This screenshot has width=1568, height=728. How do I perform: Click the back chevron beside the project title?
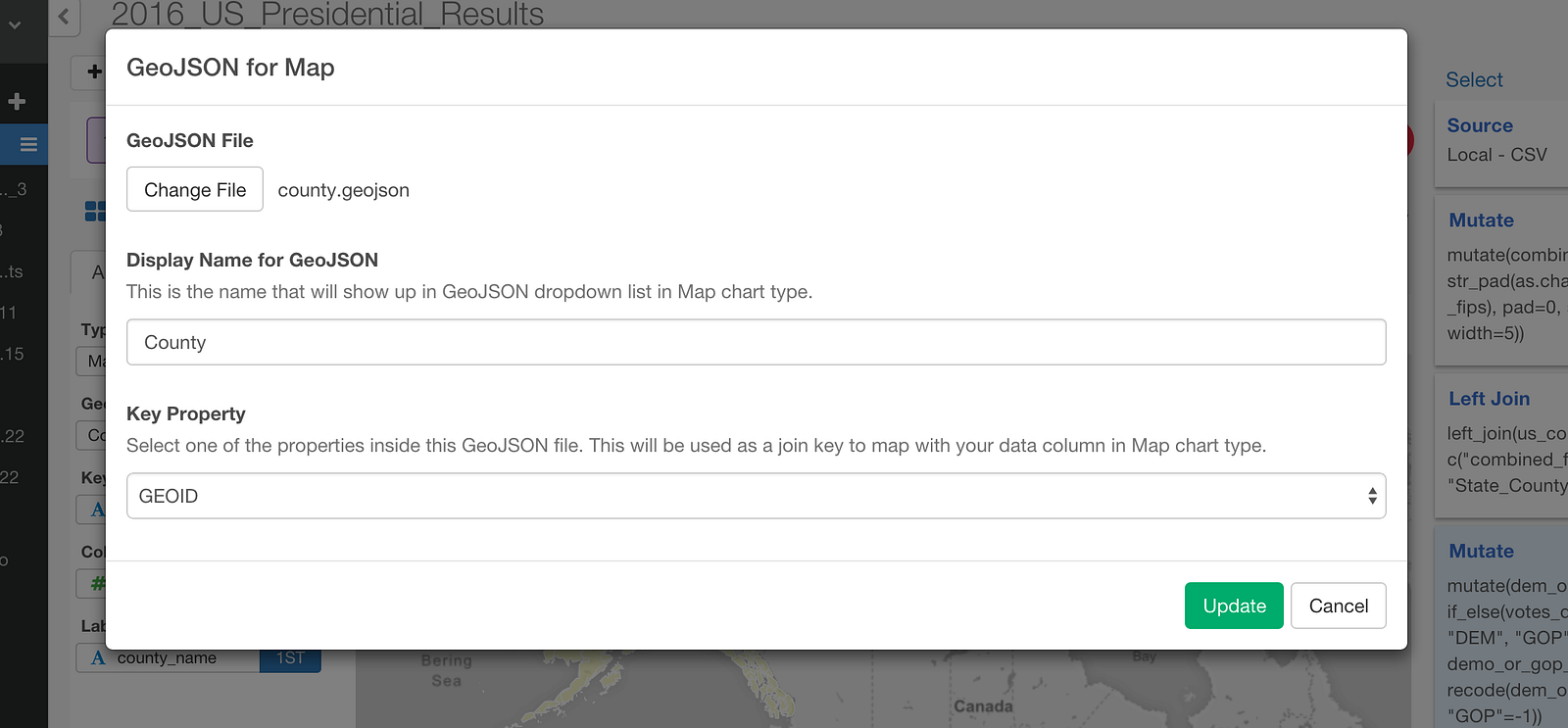pyautogui.click(x=64, y=17)
